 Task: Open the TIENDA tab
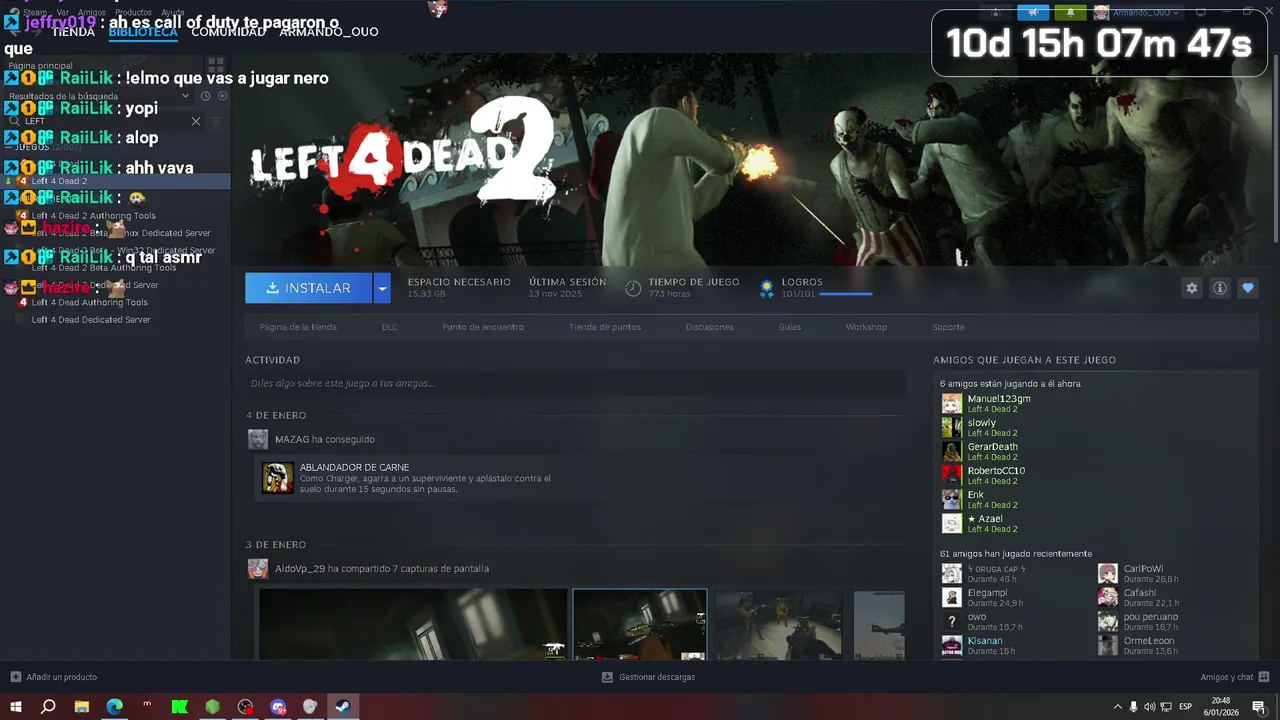click(x=73, y=32)
